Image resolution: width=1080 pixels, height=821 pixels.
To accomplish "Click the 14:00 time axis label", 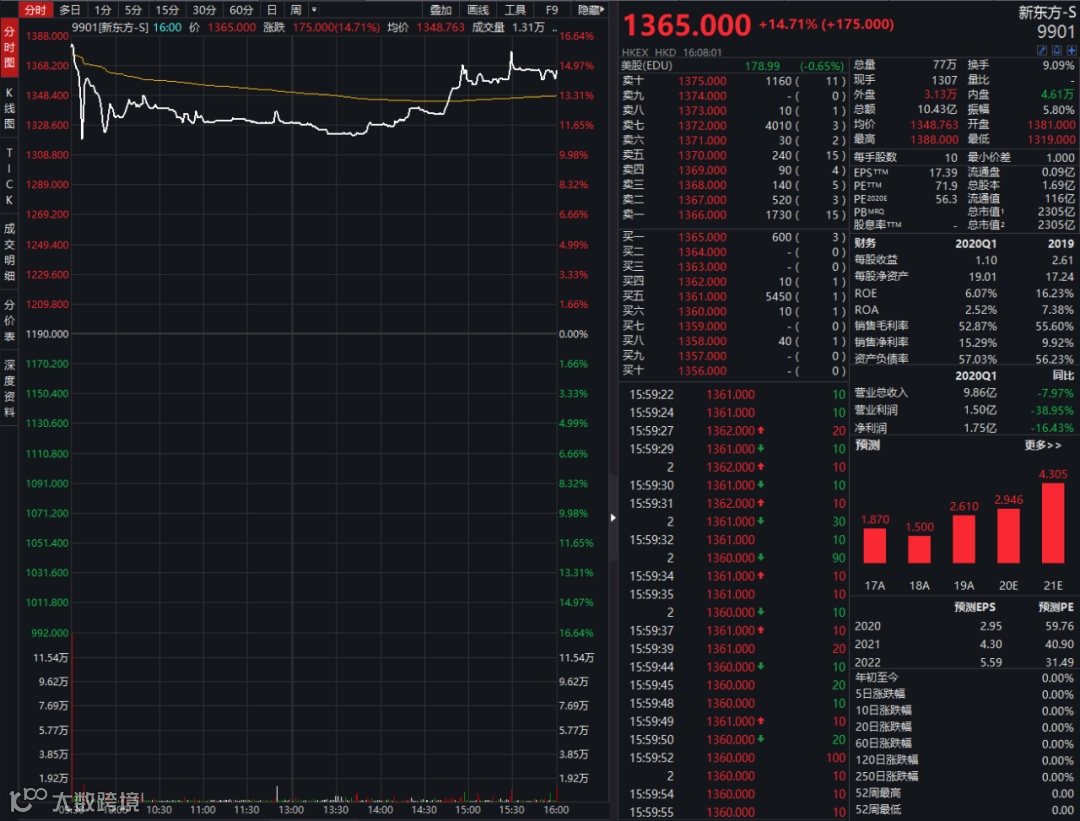I will [x=380, y=809].
